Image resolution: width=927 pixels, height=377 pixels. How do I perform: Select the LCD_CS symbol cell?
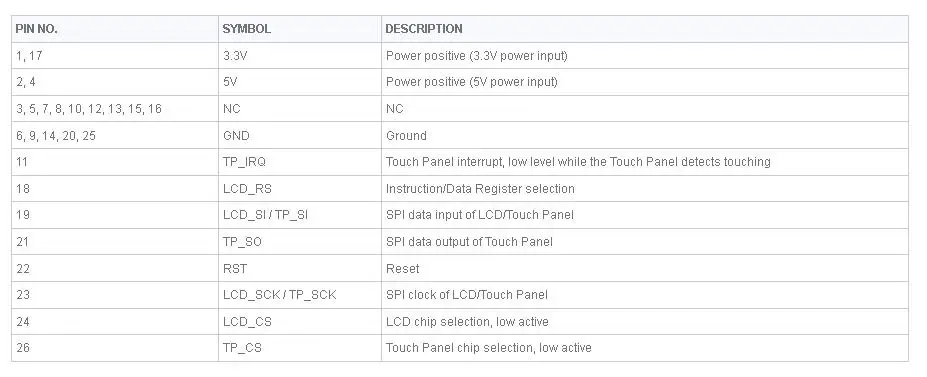300,321
